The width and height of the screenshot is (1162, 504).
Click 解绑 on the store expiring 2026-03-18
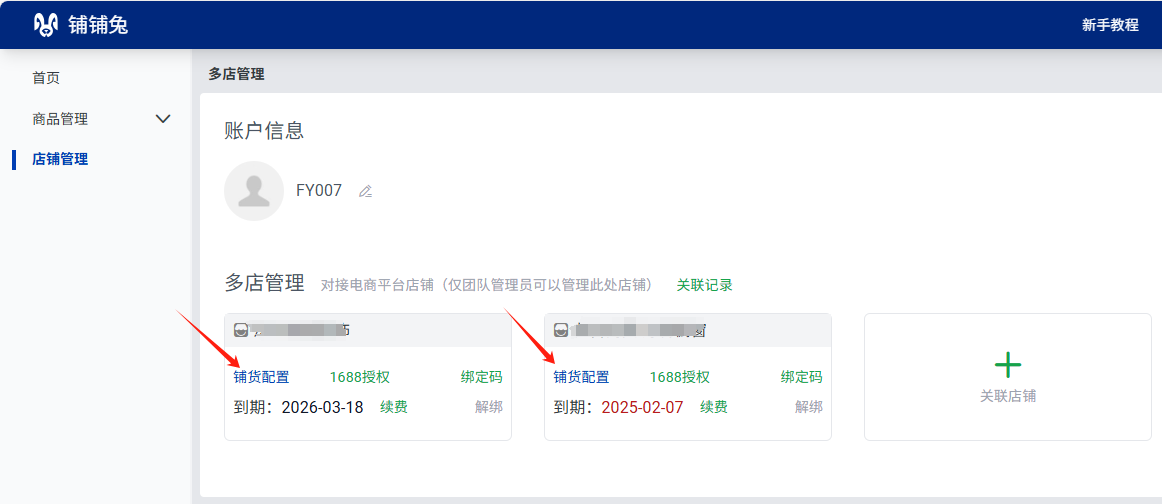[488, 407]
